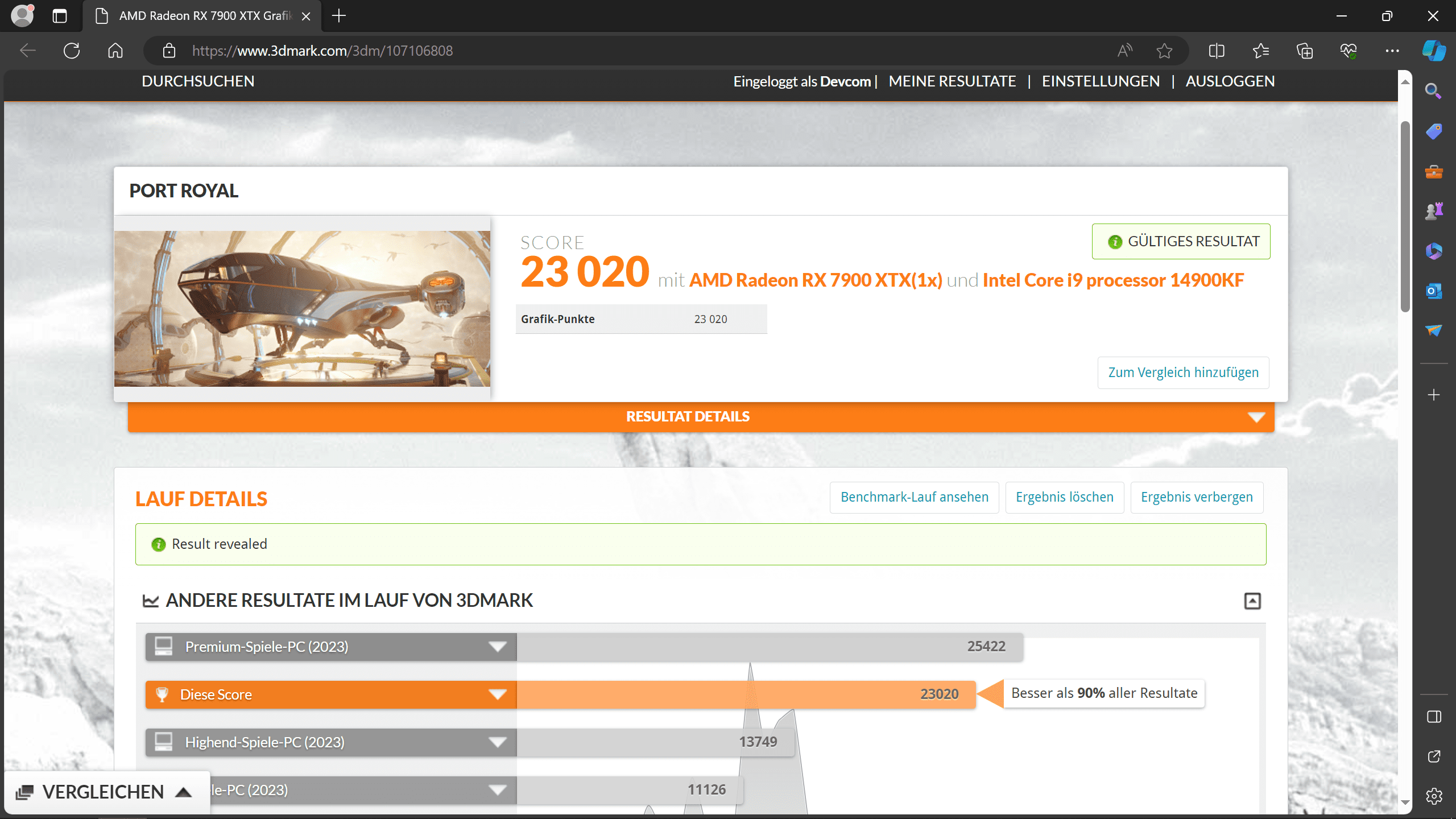Open Edge sidebar settings gear icon
Image resolution: width=1456 pixels, height=819 pixels.
coord(1434,796)
